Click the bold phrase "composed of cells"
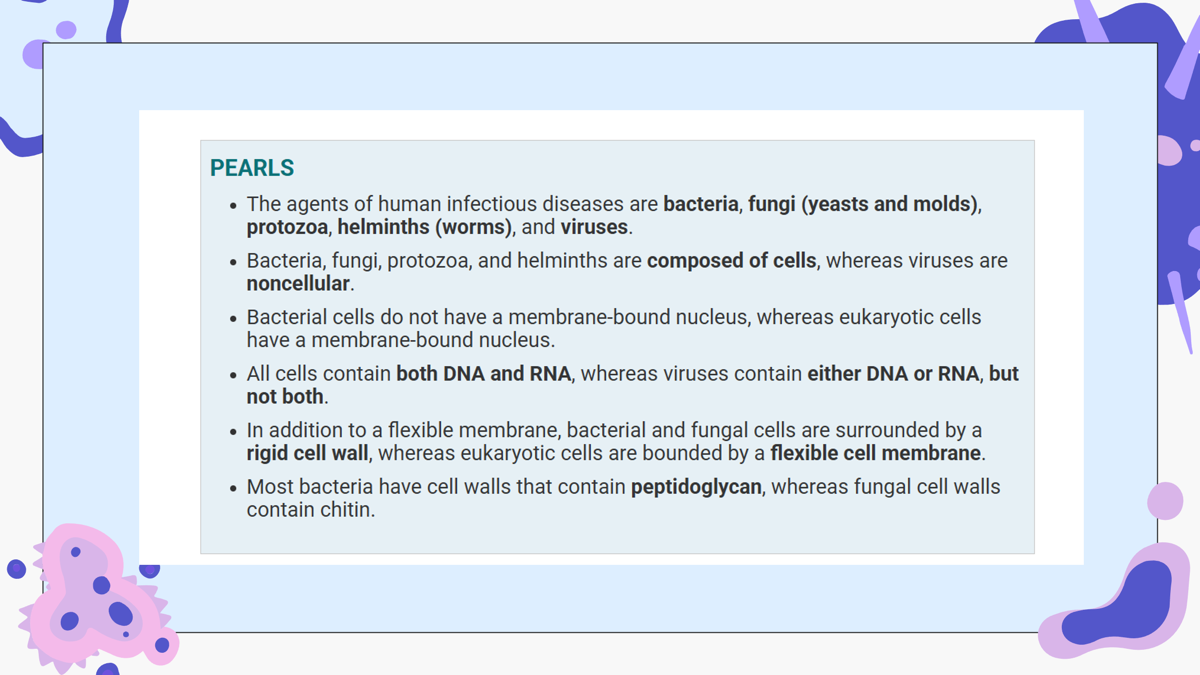This screenshot has height=675, width=1200. pos(731,261)
